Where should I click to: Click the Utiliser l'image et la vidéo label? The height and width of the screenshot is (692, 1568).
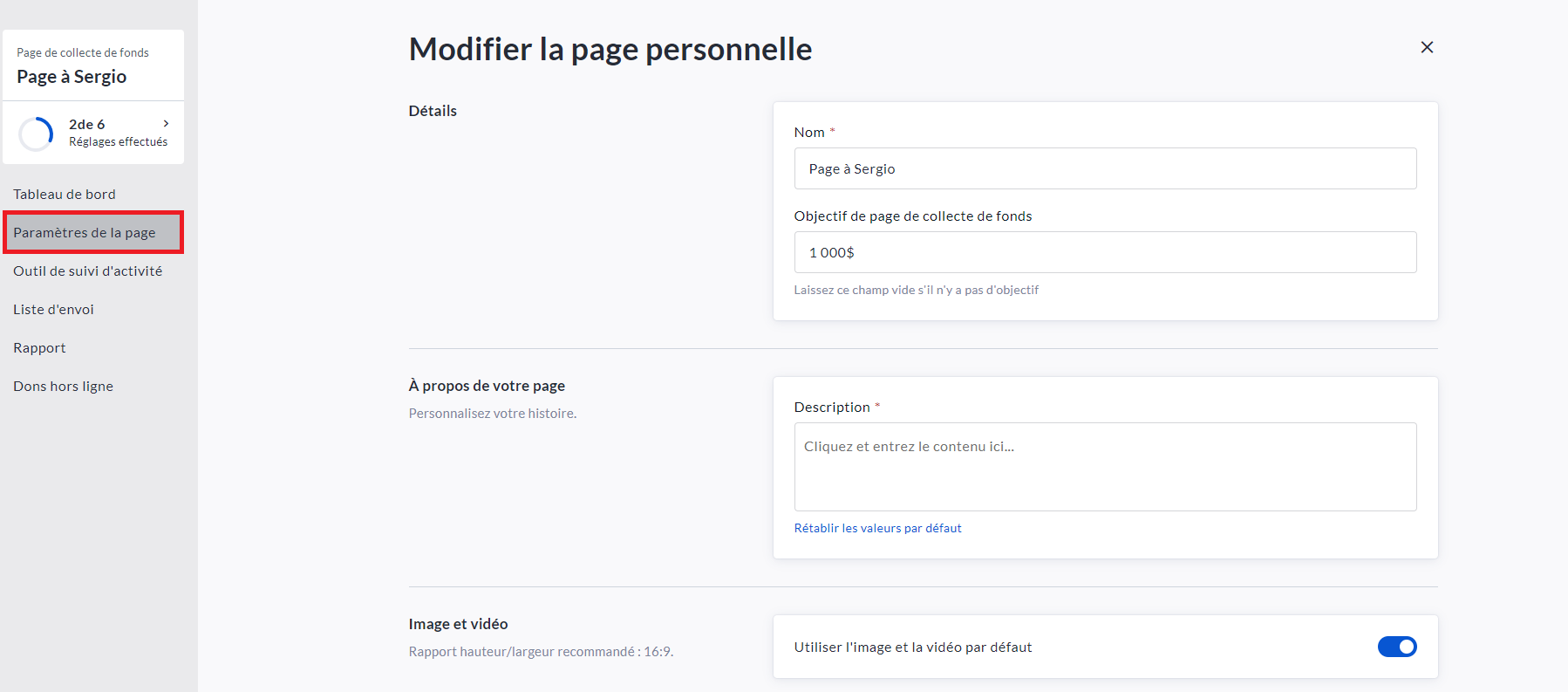coord(912,647)
